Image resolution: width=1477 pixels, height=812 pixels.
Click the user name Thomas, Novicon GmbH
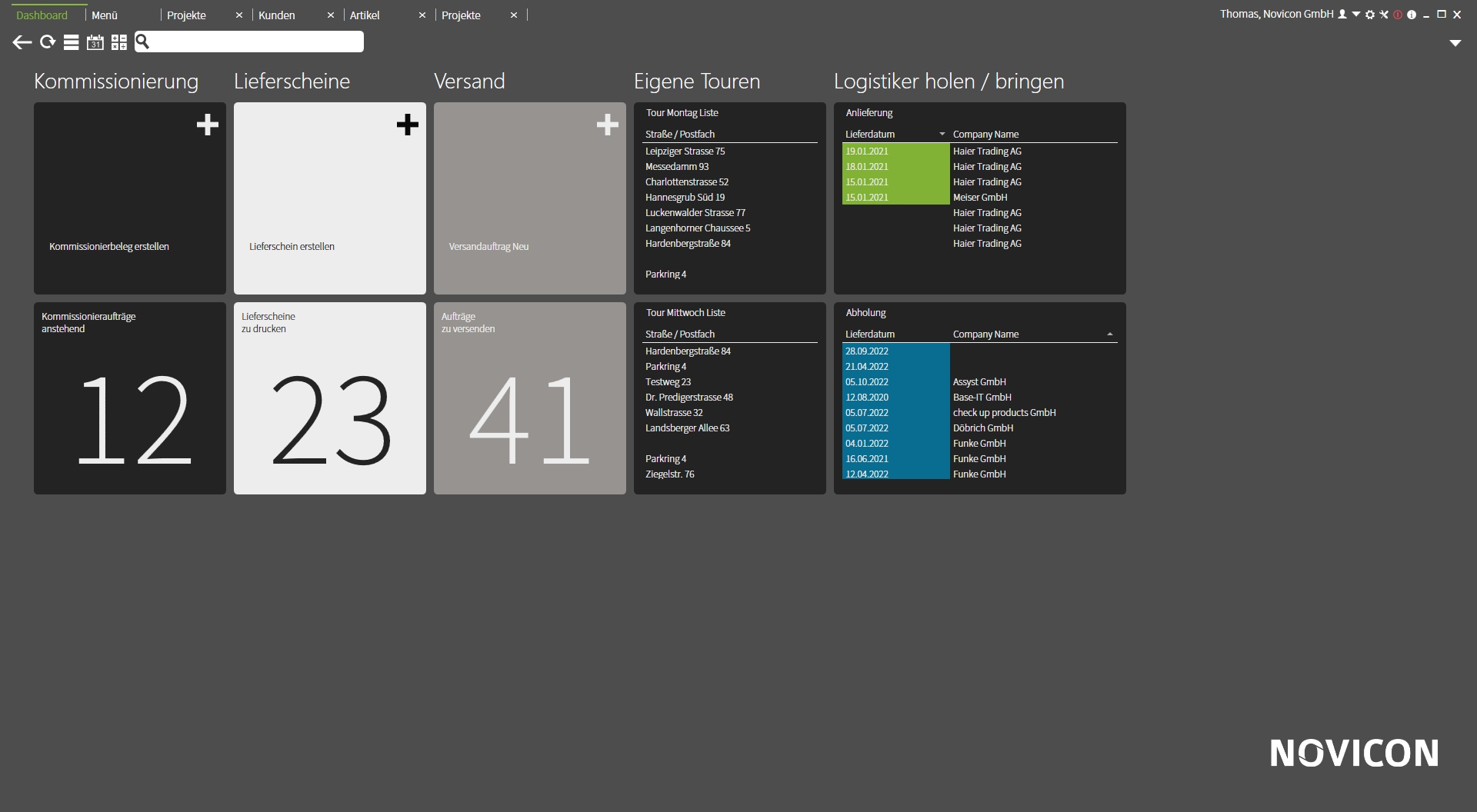pyautogui.click(x=1276, y=15)
